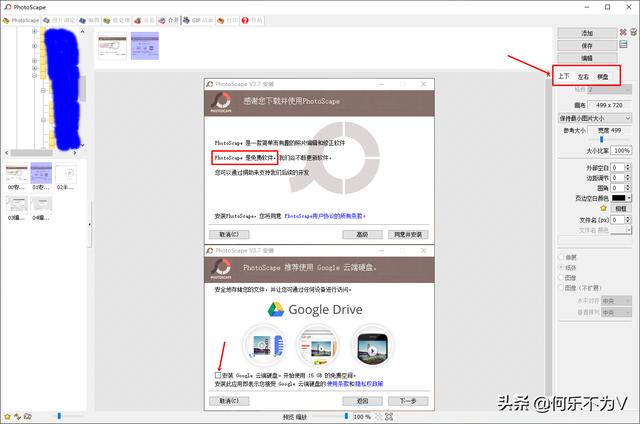This screenshot has width=640, height=424.
Task: Click the 相框 frame button
Action: pyautogui.click(x=621, y=209)
